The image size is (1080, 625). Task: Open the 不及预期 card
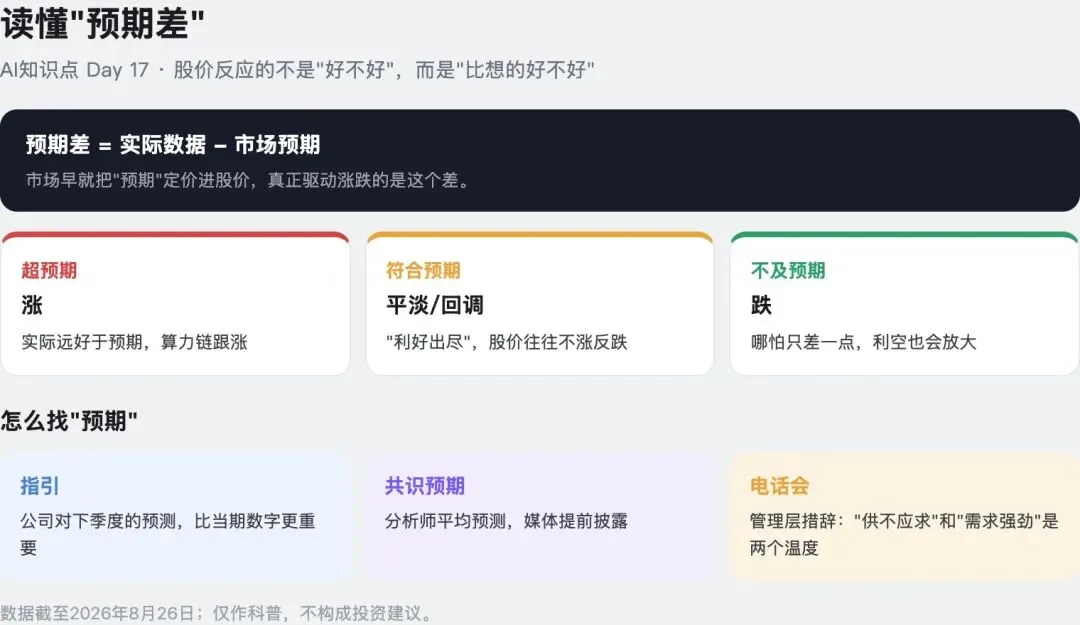coord(904,304)
